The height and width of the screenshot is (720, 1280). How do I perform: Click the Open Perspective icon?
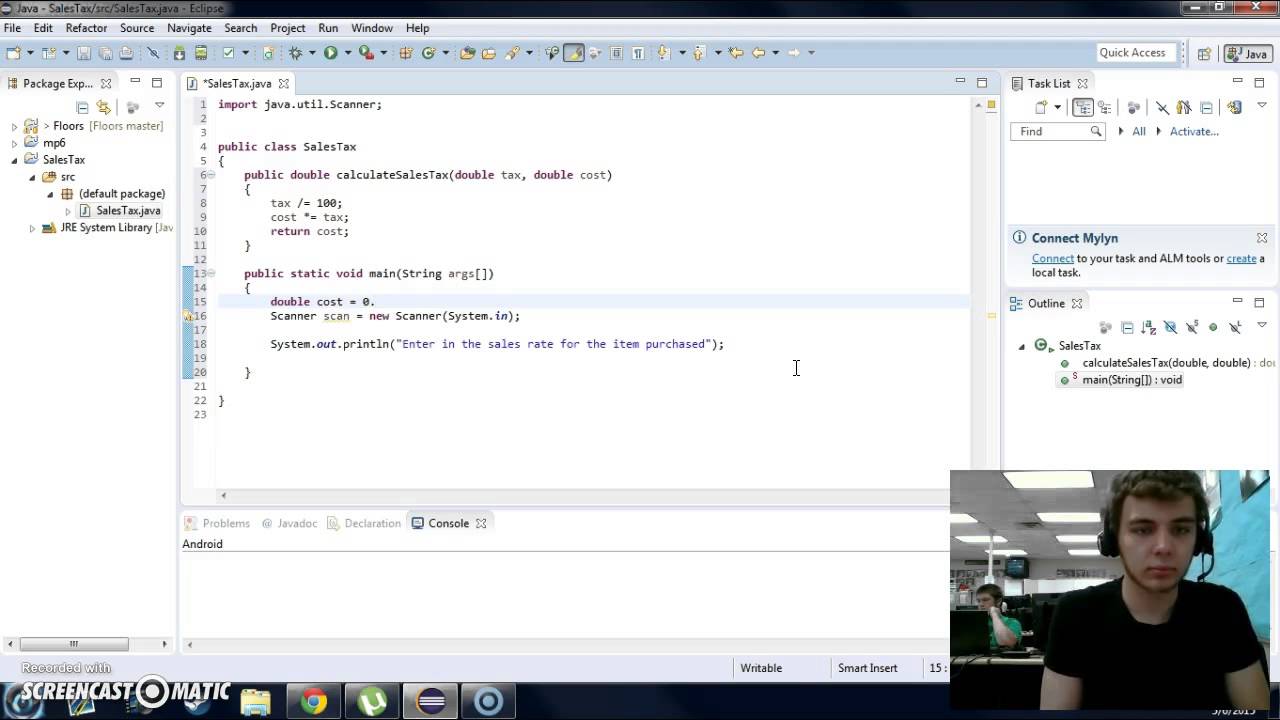click(1204, 54)
